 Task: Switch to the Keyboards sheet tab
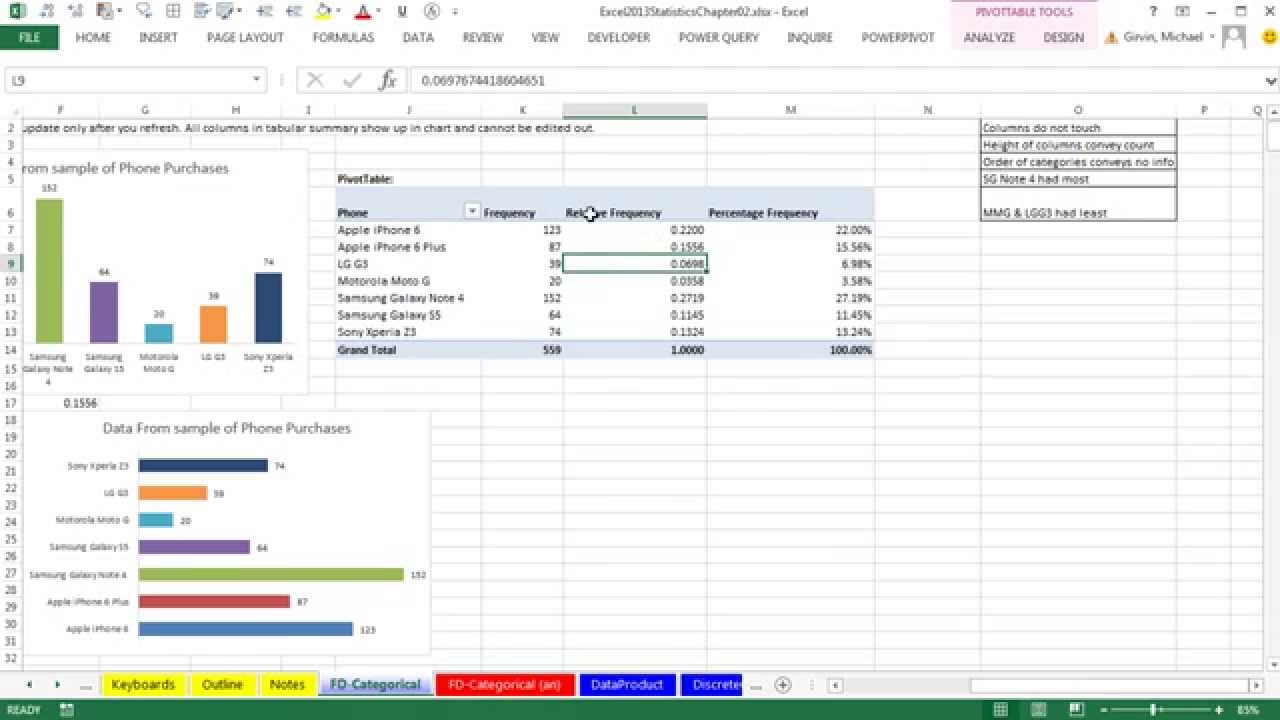pos(143,685)
